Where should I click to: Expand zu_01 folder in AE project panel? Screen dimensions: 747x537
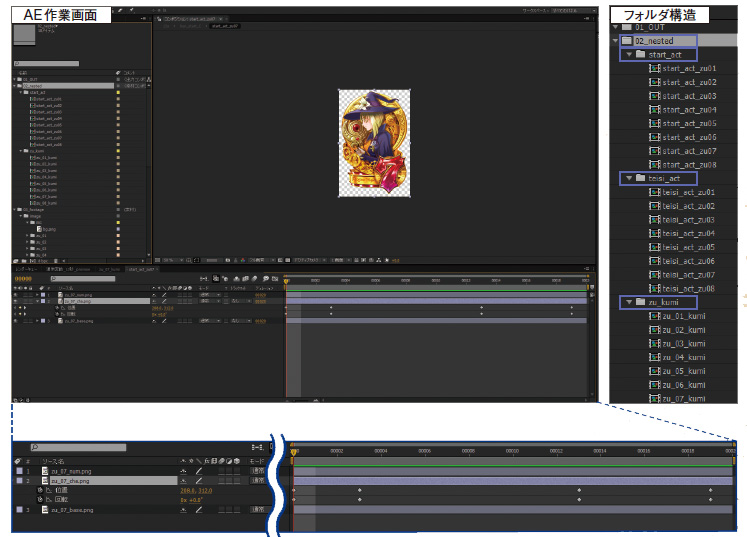click(x=28, y=235)
